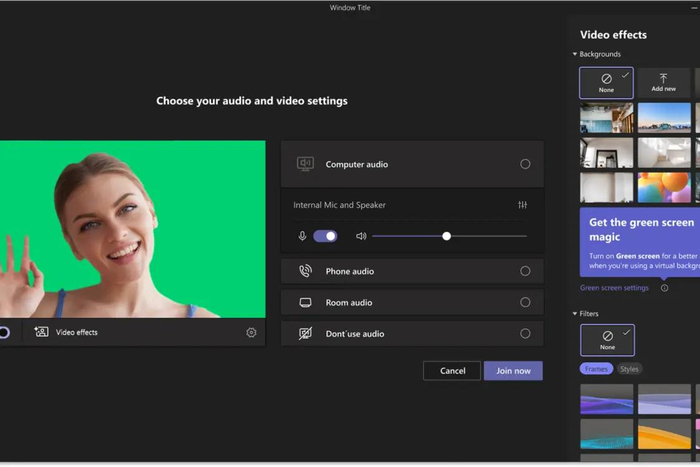Click the microphone icon
The image size is (700, 467).
[x=302, y=236]
